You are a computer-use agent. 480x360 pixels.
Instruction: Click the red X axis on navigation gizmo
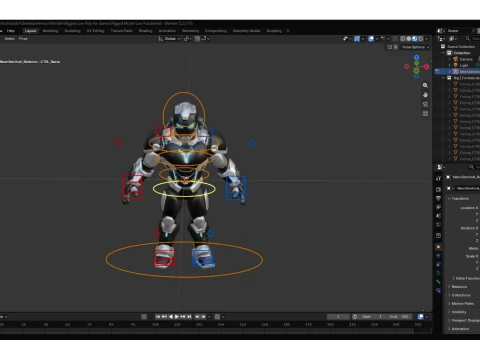coord(426,67)
